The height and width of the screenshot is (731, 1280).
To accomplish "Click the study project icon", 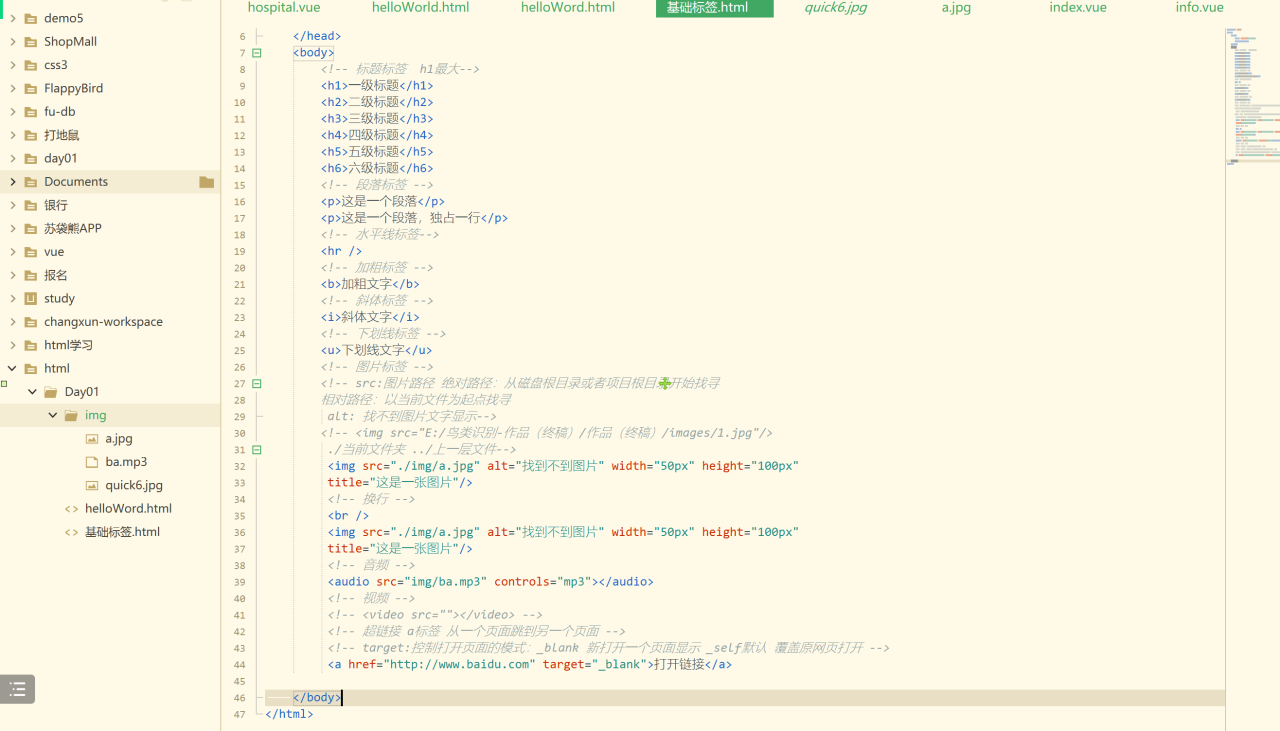I will point(31,298).
